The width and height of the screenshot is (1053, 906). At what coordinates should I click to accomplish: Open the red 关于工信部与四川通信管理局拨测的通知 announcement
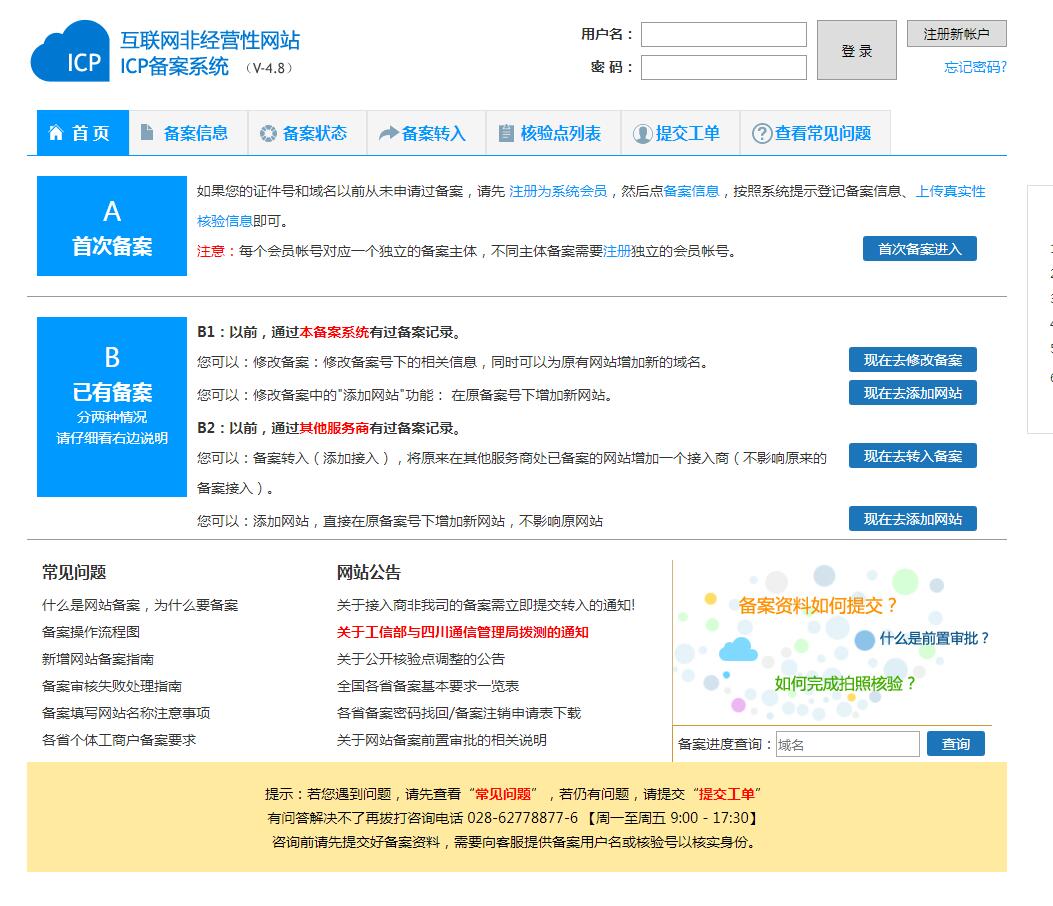tap(463, 632)
